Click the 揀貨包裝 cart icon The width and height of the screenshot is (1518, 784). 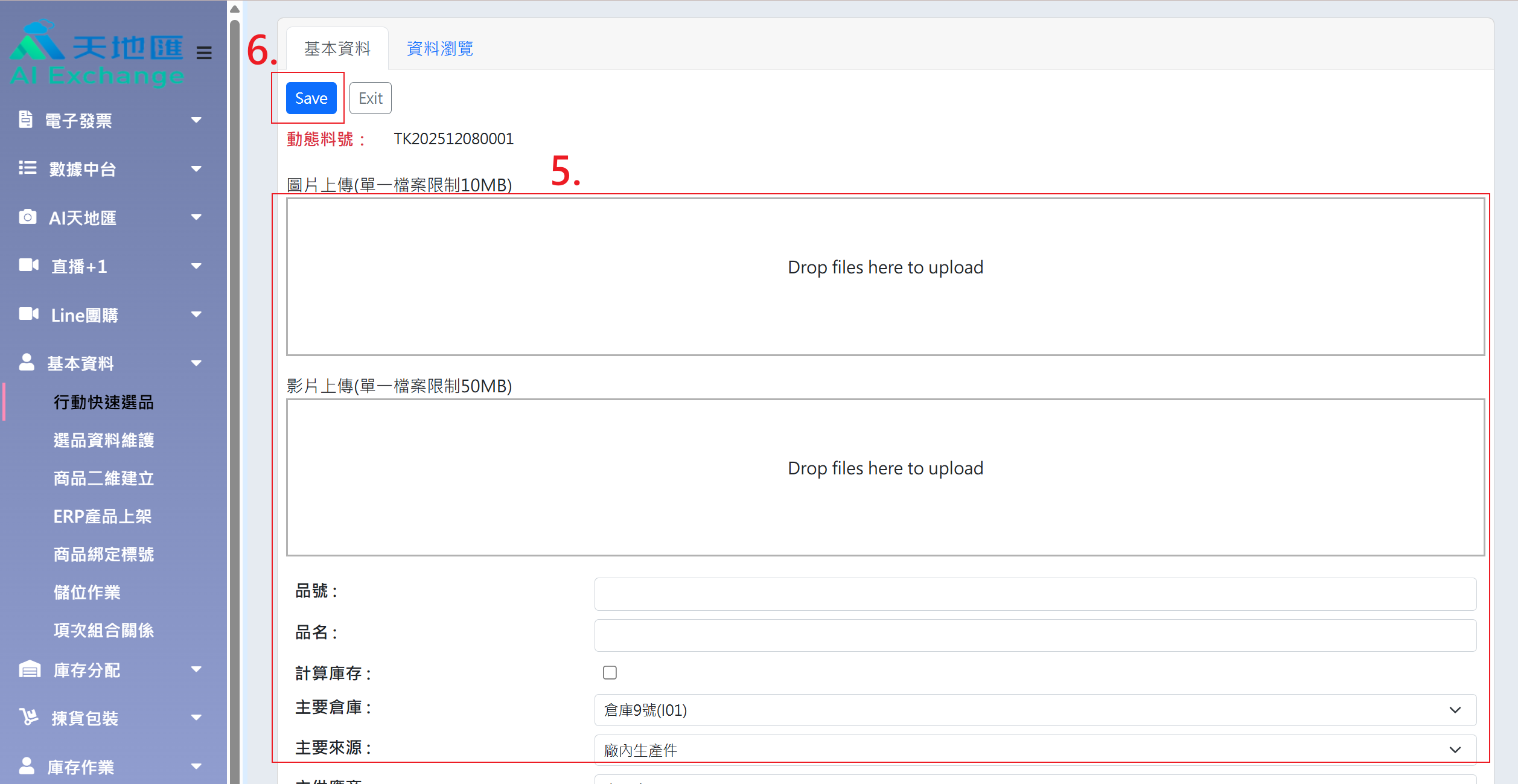28,717
